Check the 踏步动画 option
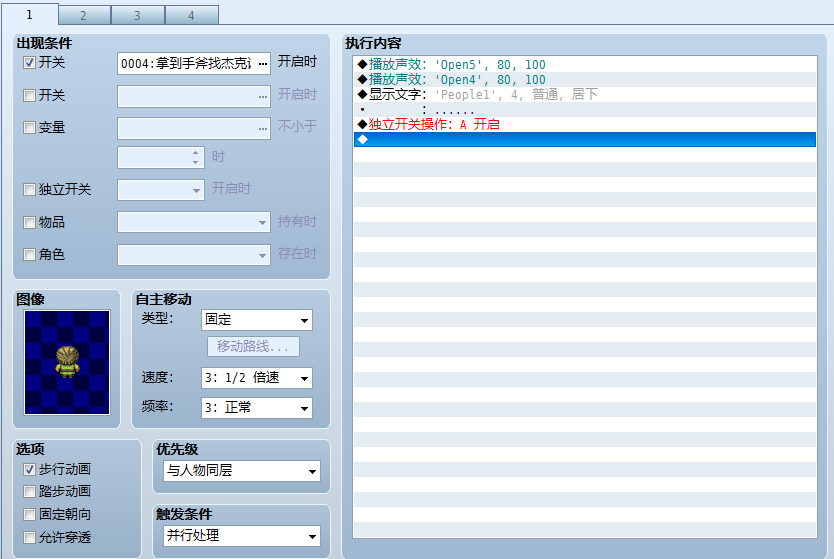 click(29, 492)
